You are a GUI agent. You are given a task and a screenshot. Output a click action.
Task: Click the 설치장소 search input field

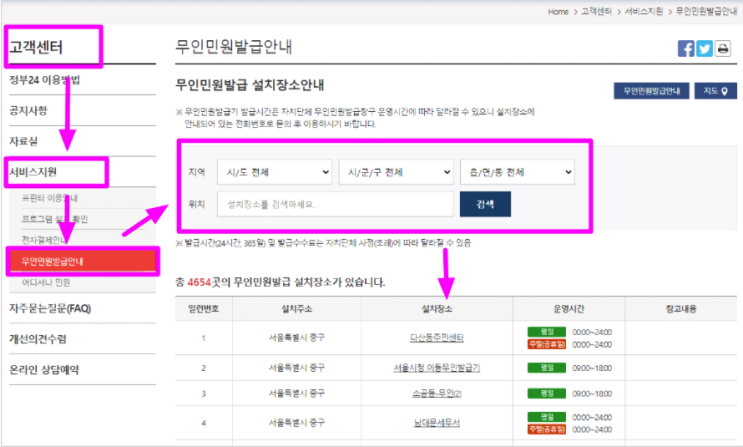click(x=335, y=204)
